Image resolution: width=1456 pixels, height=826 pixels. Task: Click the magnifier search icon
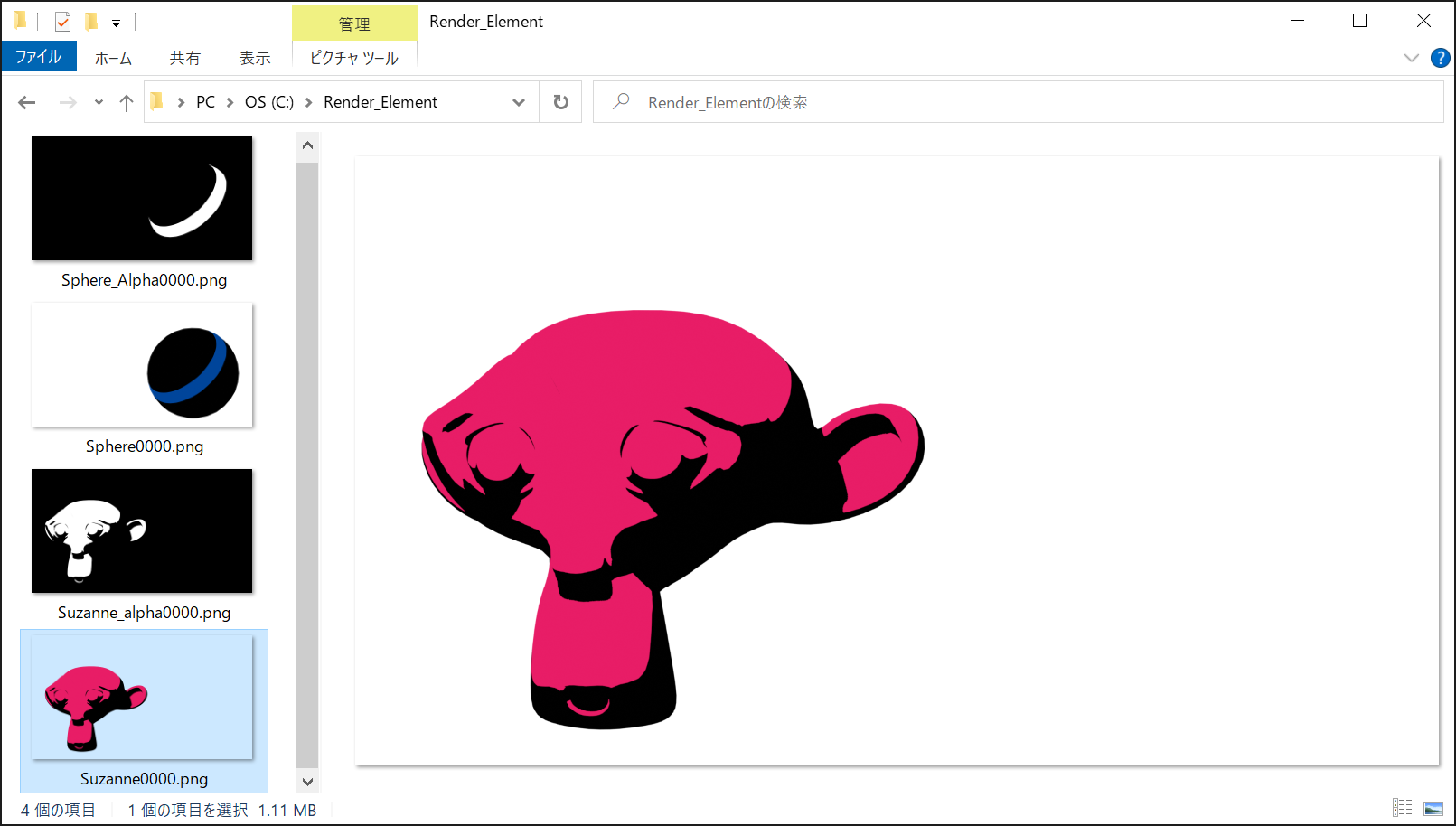(621, 102)
